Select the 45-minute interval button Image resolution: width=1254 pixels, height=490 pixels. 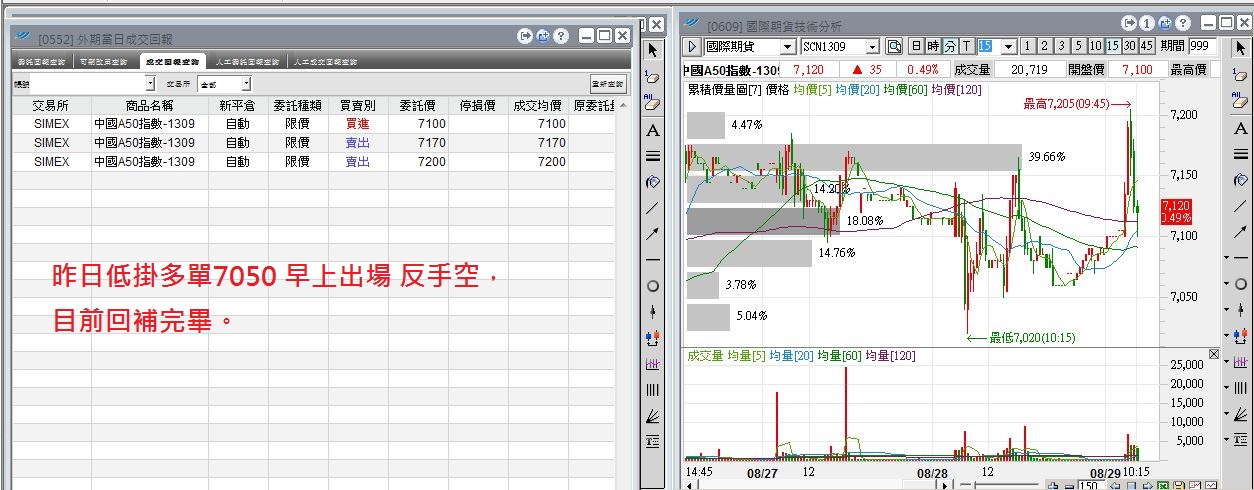click(1146, 46)
